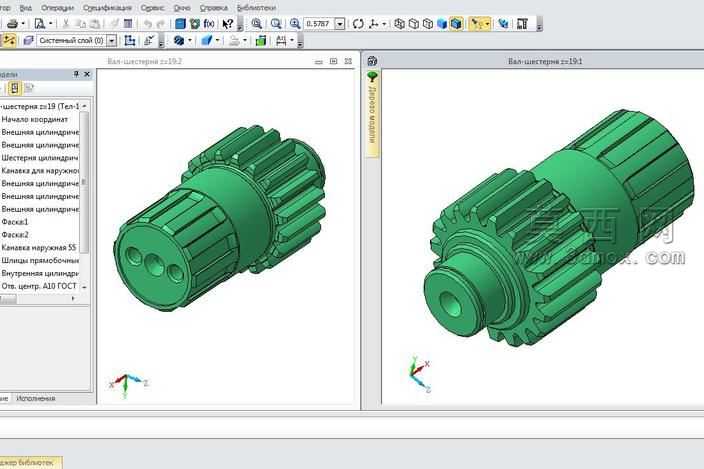The width and height of the screenshot is (704, 469).
Task: Open the Сервис menu
Action: click(152, 8)
